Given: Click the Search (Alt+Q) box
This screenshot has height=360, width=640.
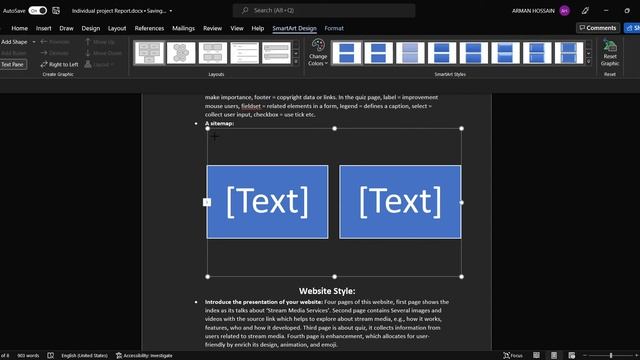Looking at the screenshot, I should click(x=324, y=11).
